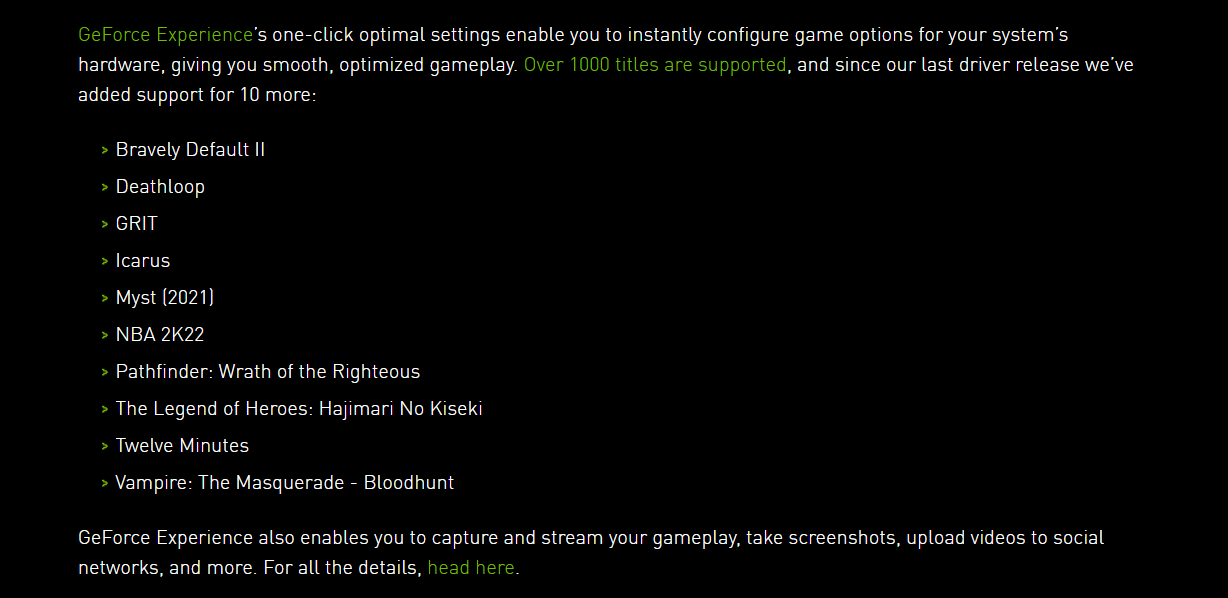
Task: Select the Bravely Default II list entry
Action: [x=190, y=150]
